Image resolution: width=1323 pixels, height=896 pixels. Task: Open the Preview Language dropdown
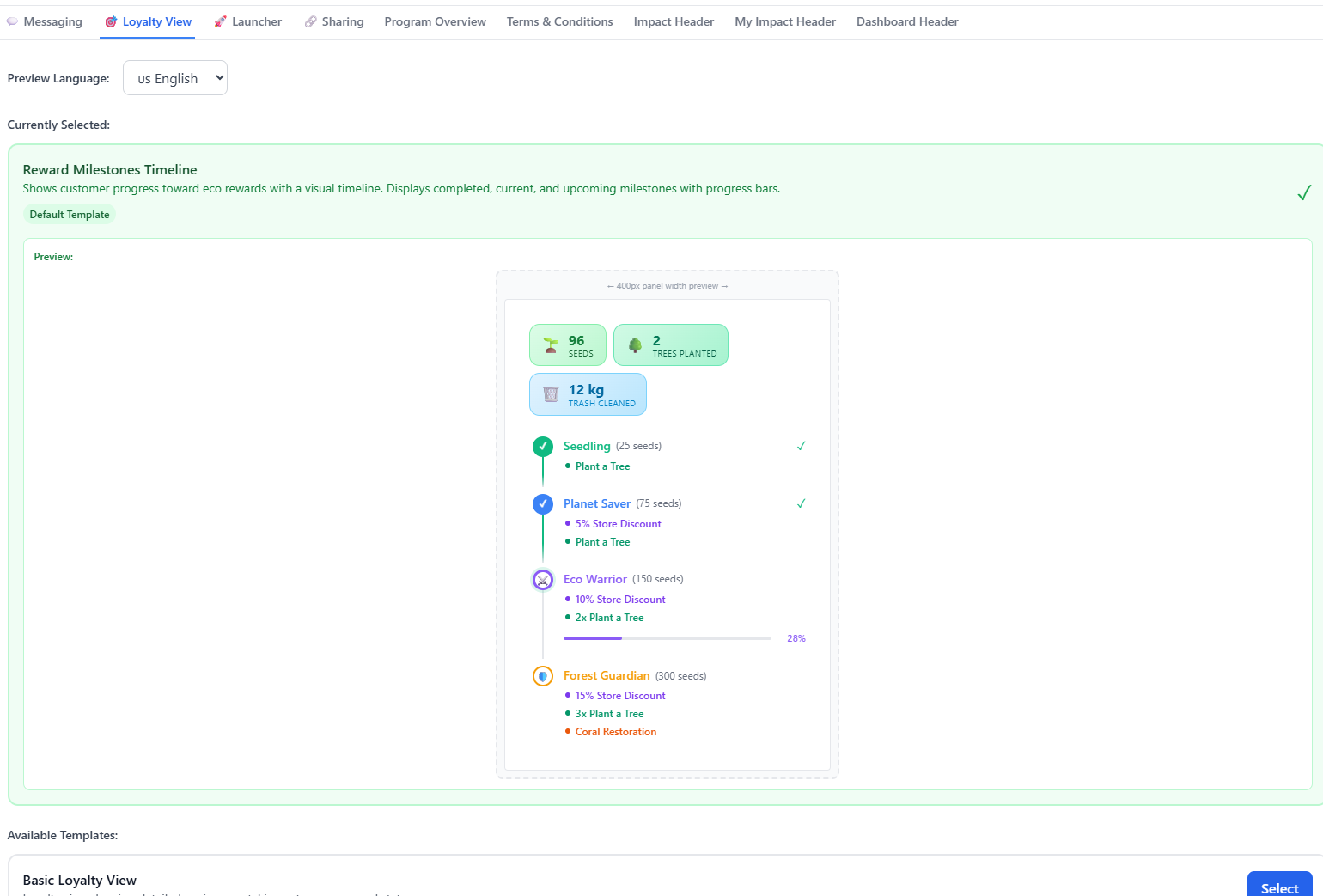(175, 78)
